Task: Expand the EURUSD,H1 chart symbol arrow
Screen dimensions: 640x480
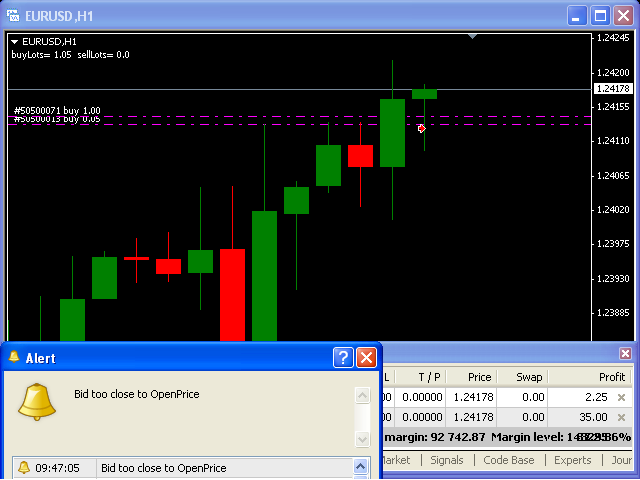Action: [x=15, y=41]
